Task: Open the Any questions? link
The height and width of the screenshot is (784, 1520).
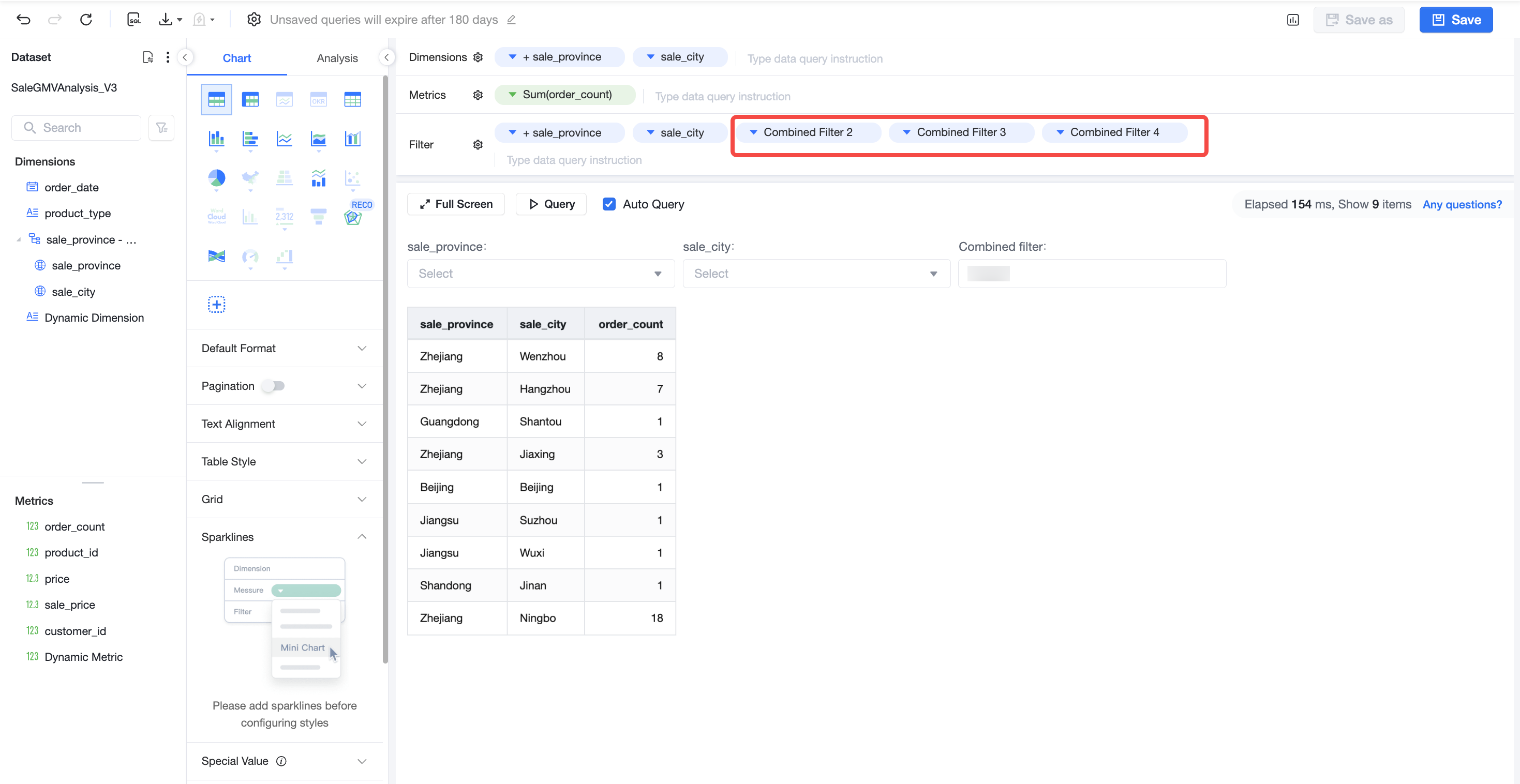Action: (1462, 204)
